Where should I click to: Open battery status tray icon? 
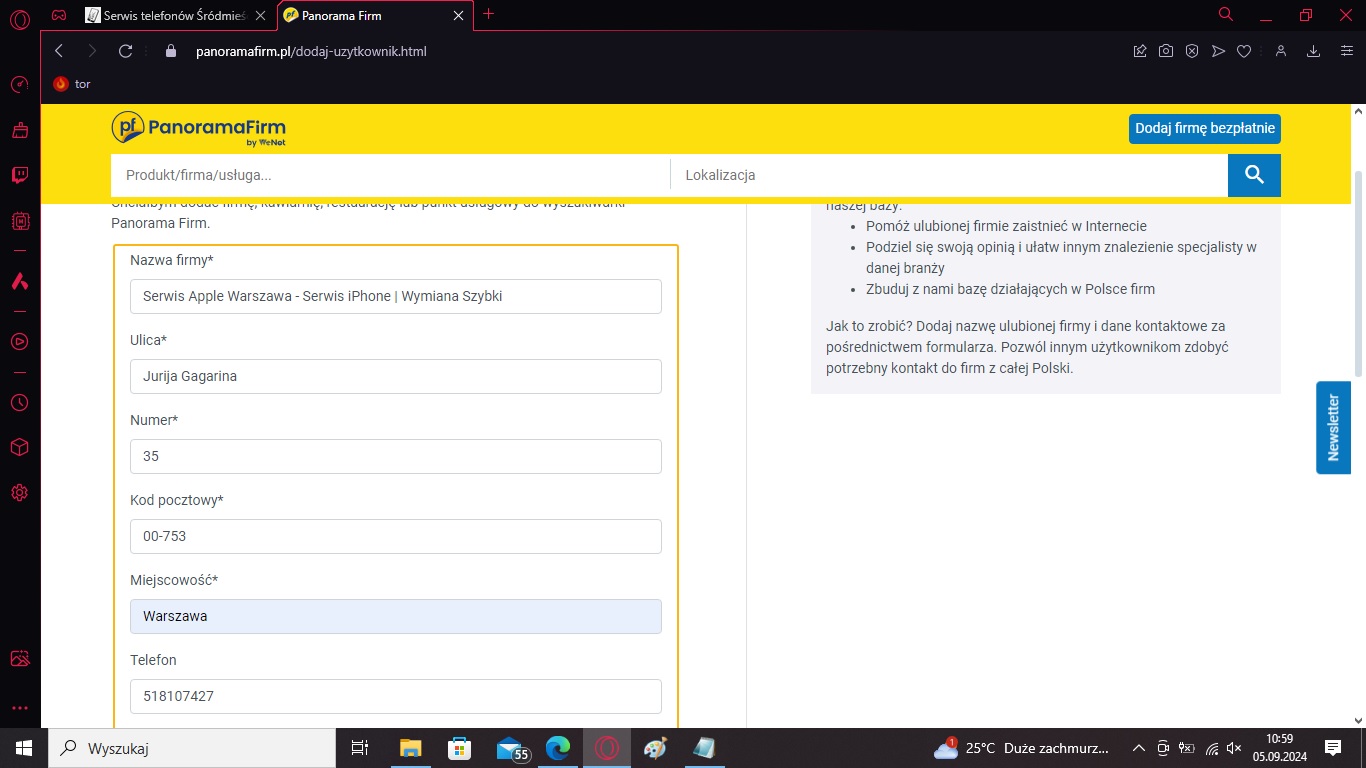coord(1187,748)
